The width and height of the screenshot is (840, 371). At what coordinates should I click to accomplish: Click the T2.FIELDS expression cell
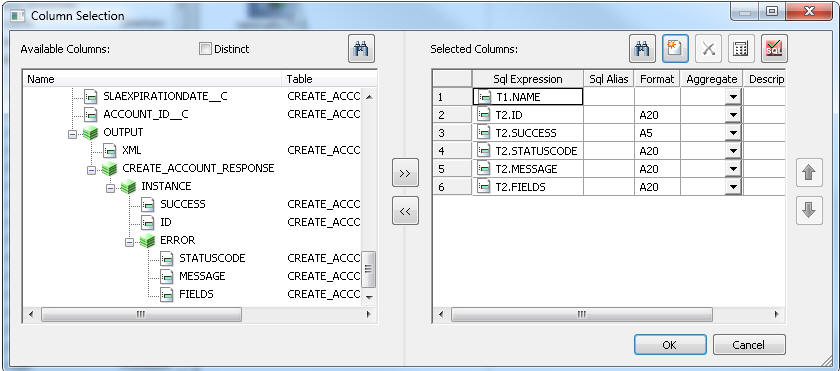[528, 187]
